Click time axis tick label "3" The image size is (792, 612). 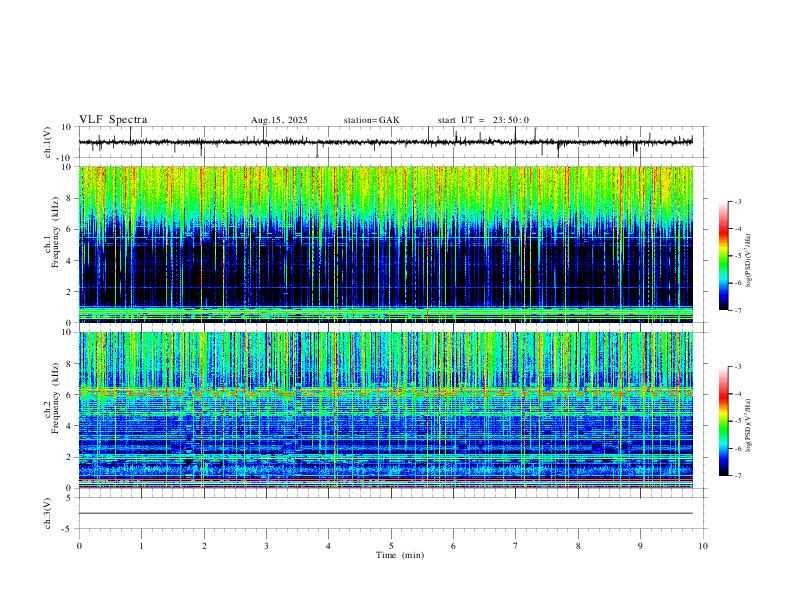(266, 546)
